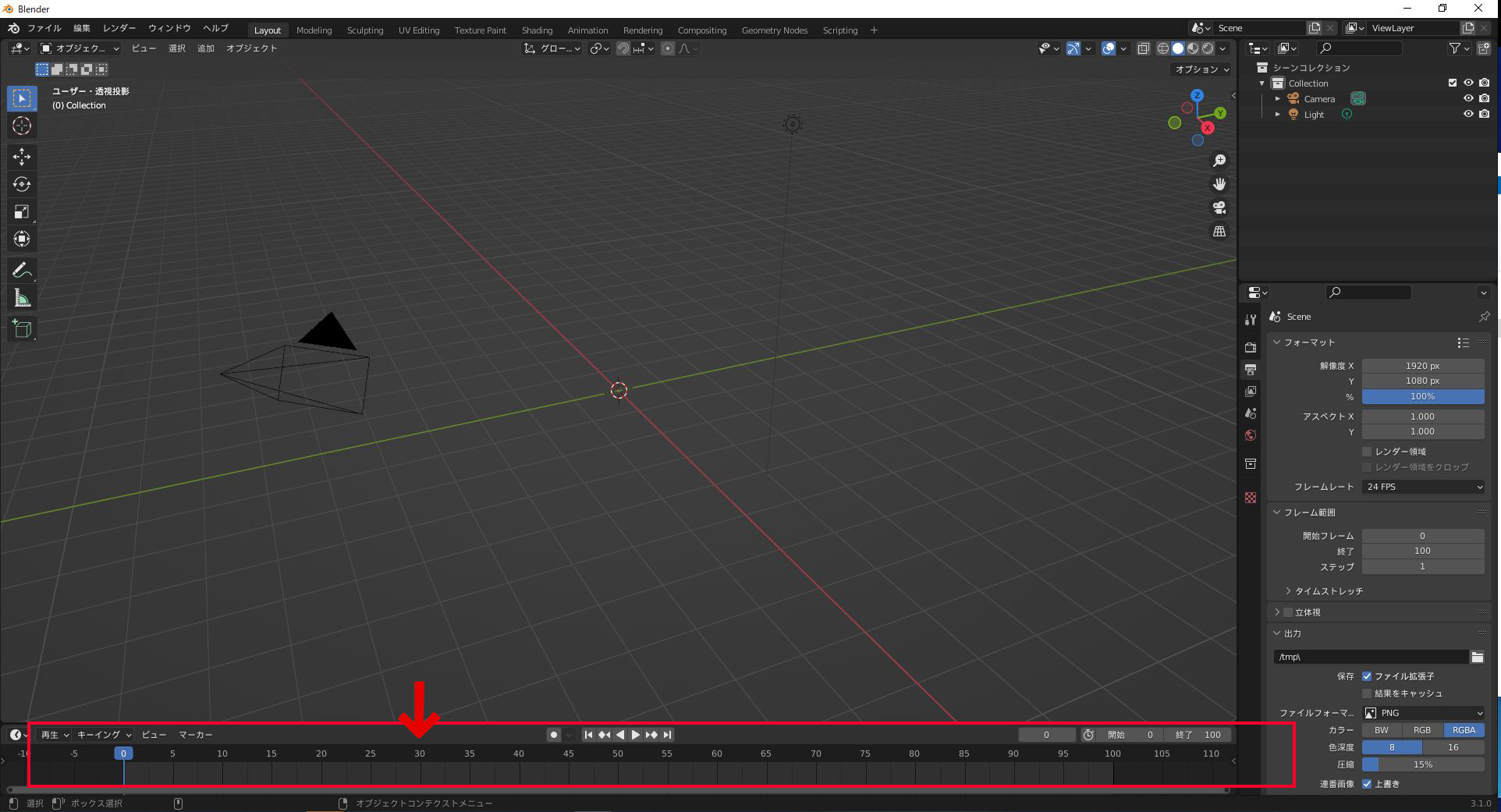The image size is (1501, 812).
Task: Switch viewport shading to wireframe
Action: click(x=1162, y=48)
